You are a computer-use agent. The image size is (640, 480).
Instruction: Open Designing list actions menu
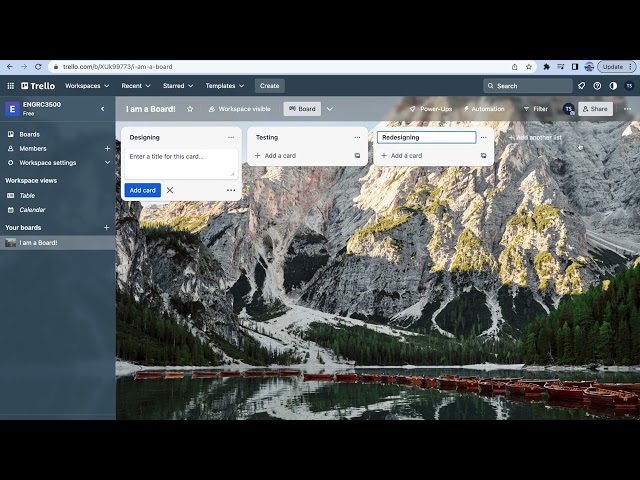pyautogui.click(x=231, y=138)
